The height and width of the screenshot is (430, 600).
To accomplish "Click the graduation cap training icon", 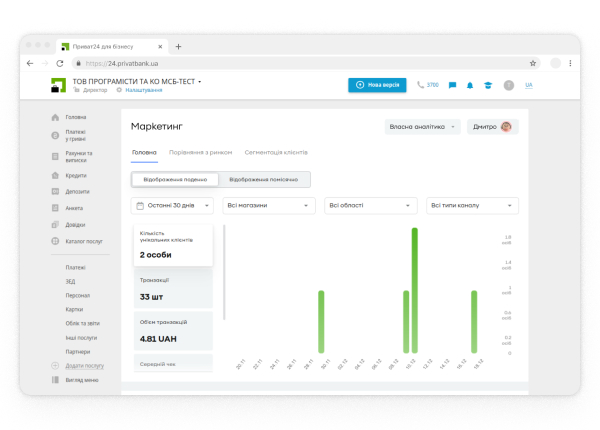I will point(488,85).
